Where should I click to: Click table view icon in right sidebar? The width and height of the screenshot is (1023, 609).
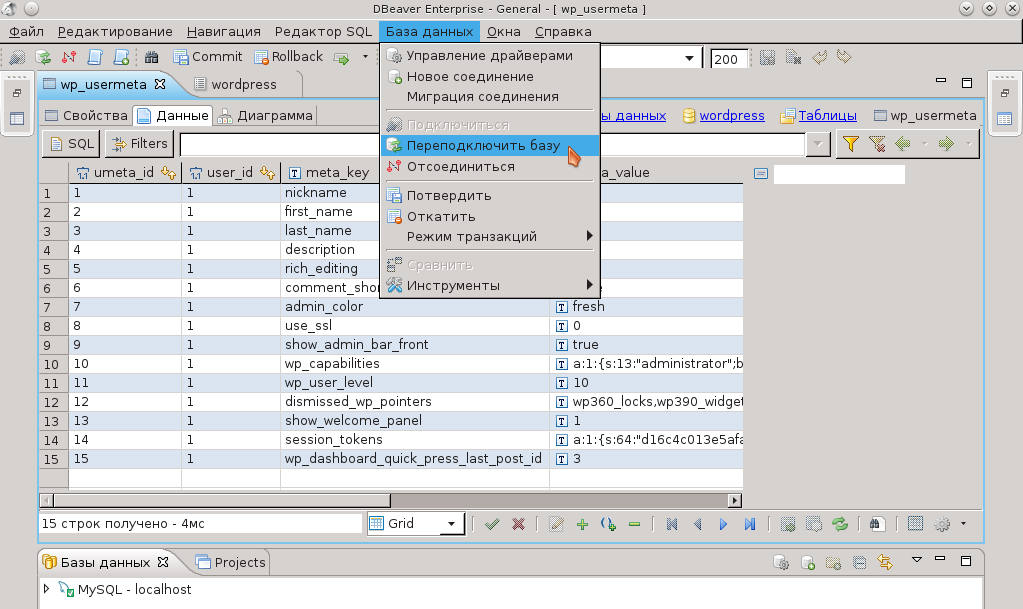coord(1005,119)
